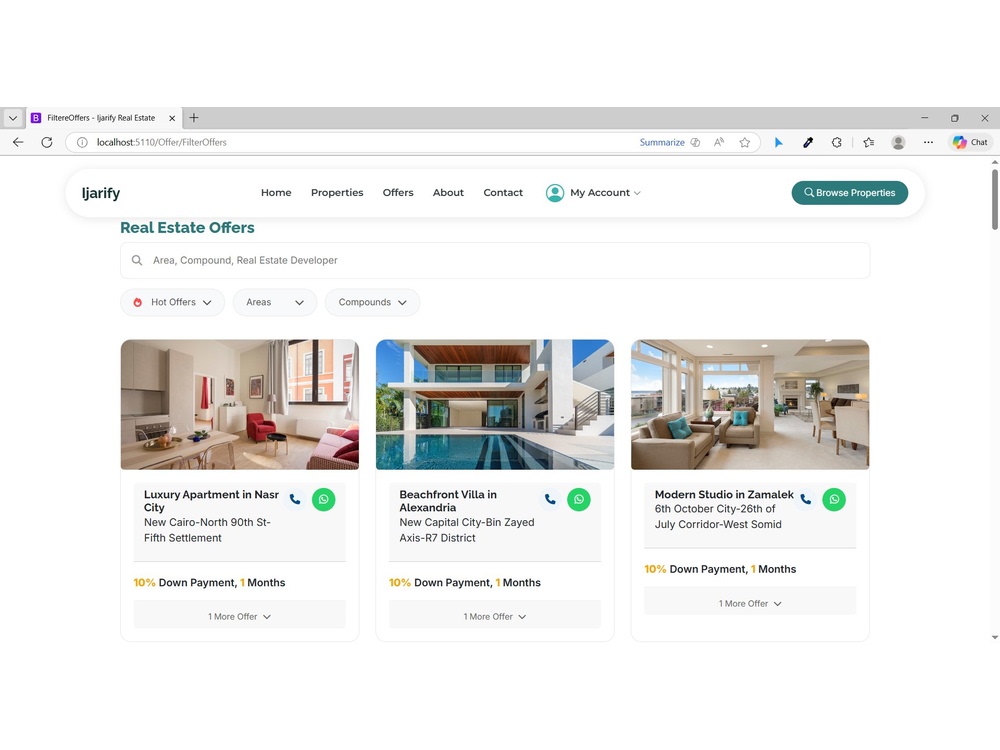Call about Beachfront Villa in Alexandria
The width and height of the screenshot is (1000, 750).
(550, 499)
